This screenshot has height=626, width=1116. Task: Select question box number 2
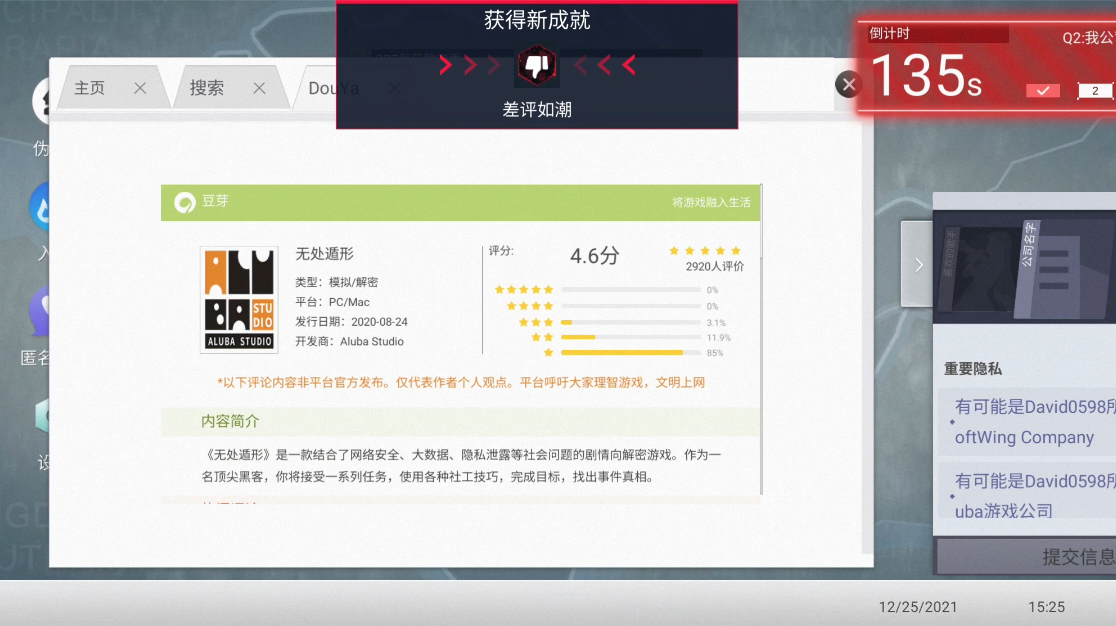tap(1095, 90)
